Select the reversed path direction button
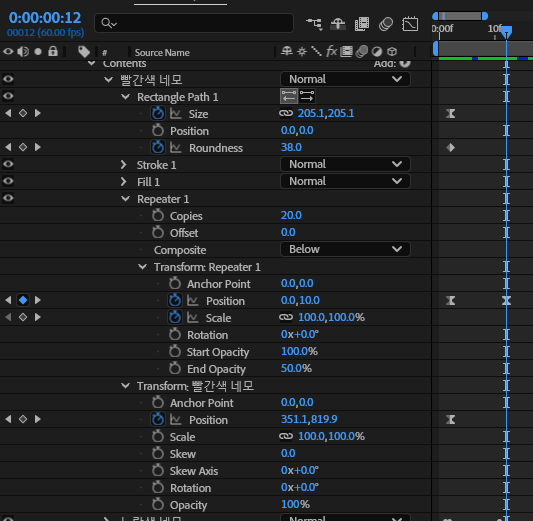Viewport: 533px width, 521px height. tap(307, 96)
